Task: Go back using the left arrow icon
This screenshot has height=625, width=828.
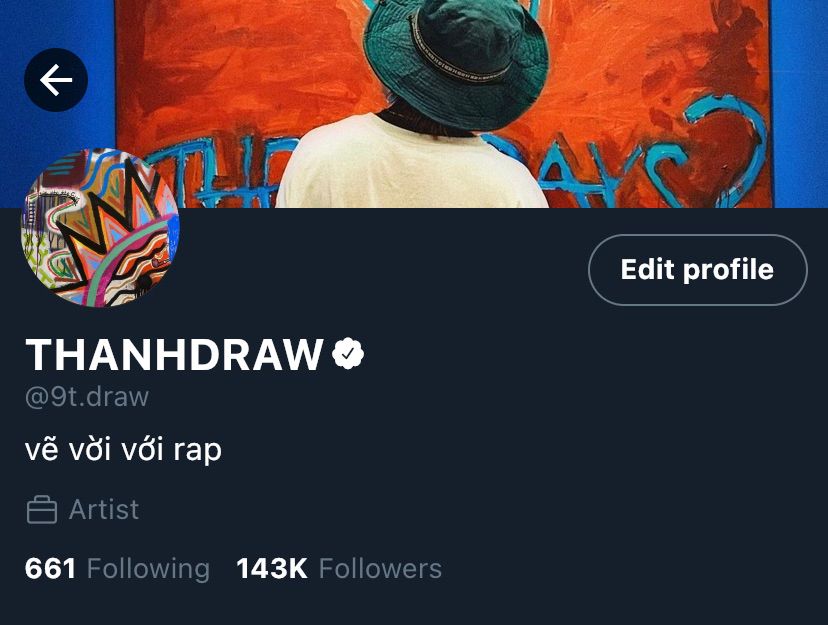Action: (x=56, y=80)
